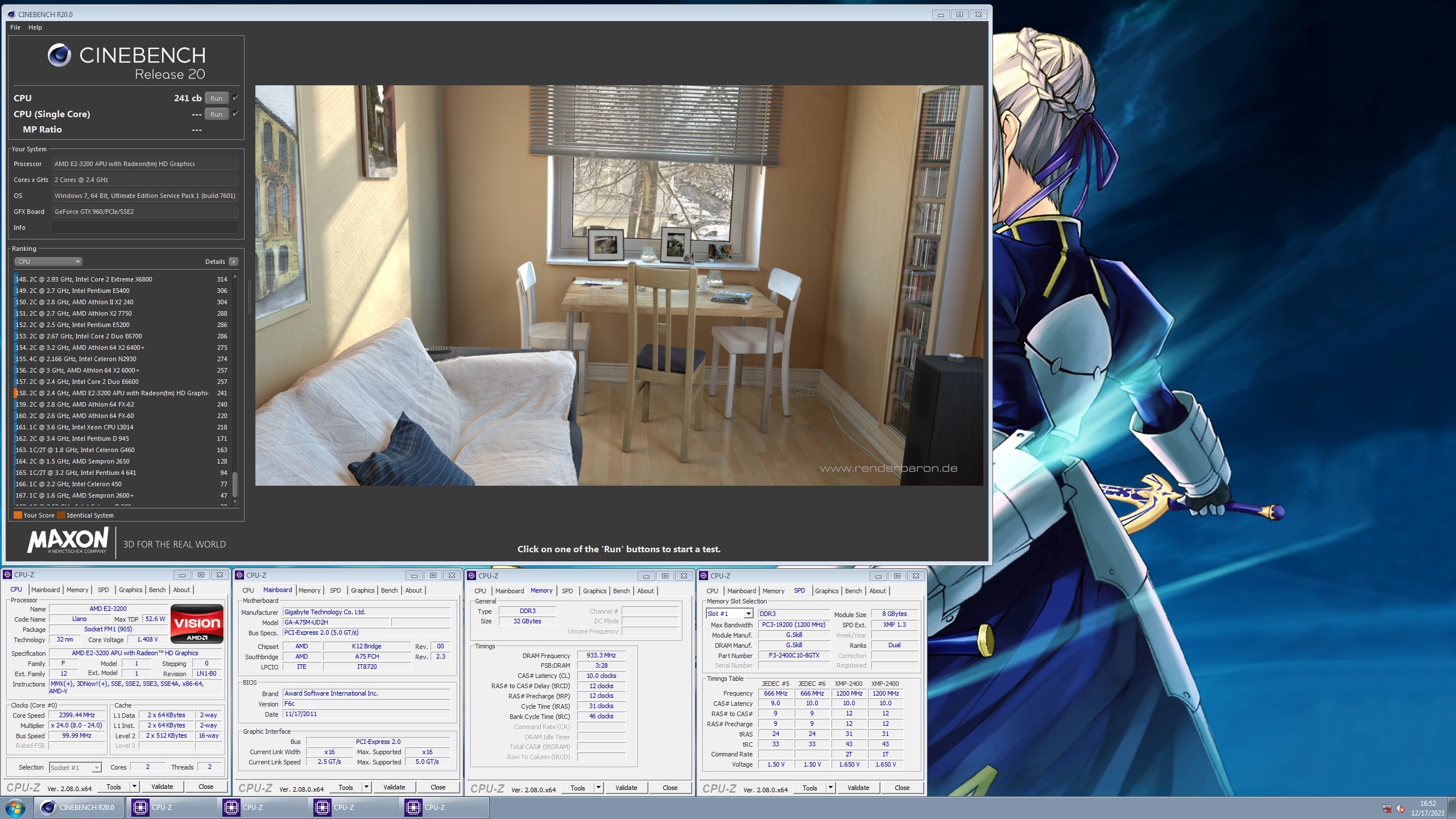The image size is (1456, 819).
Task: Expand Tools dropdown arrow in first CPU-Z
Action: coord(135,787)
